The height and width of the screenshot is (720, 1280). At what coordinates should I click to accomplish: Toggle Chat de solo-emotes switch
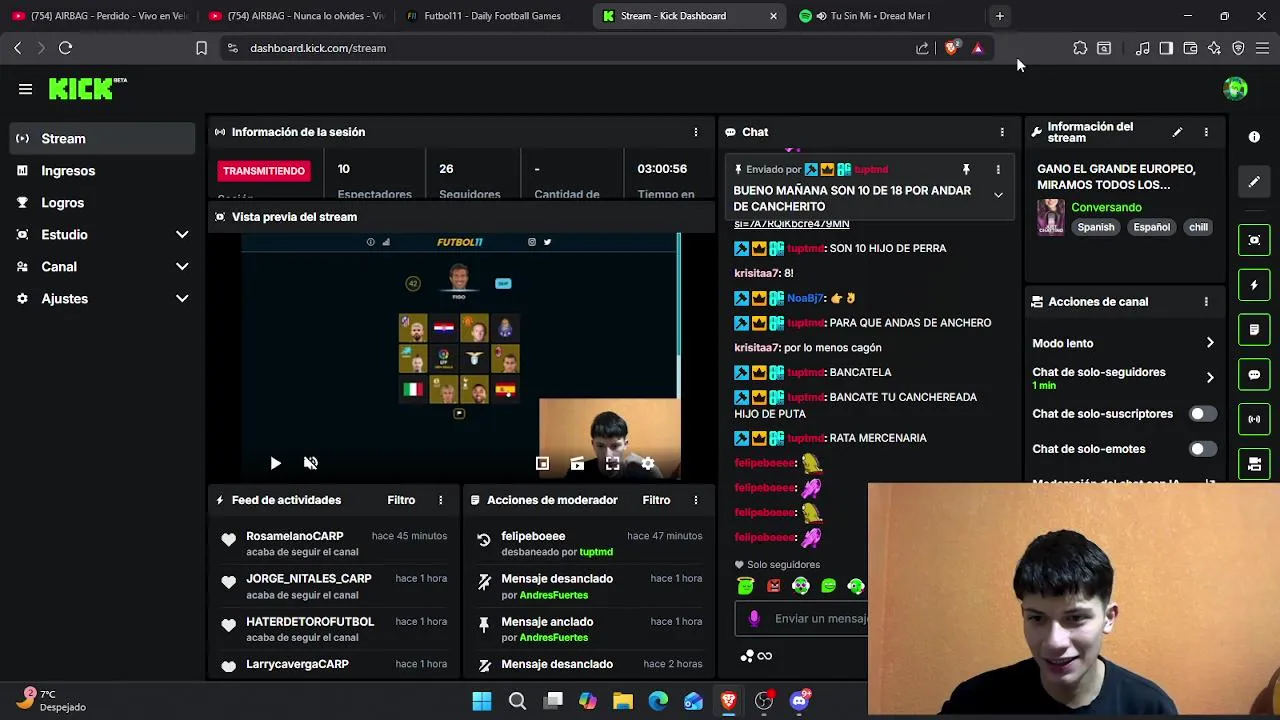1203,449
